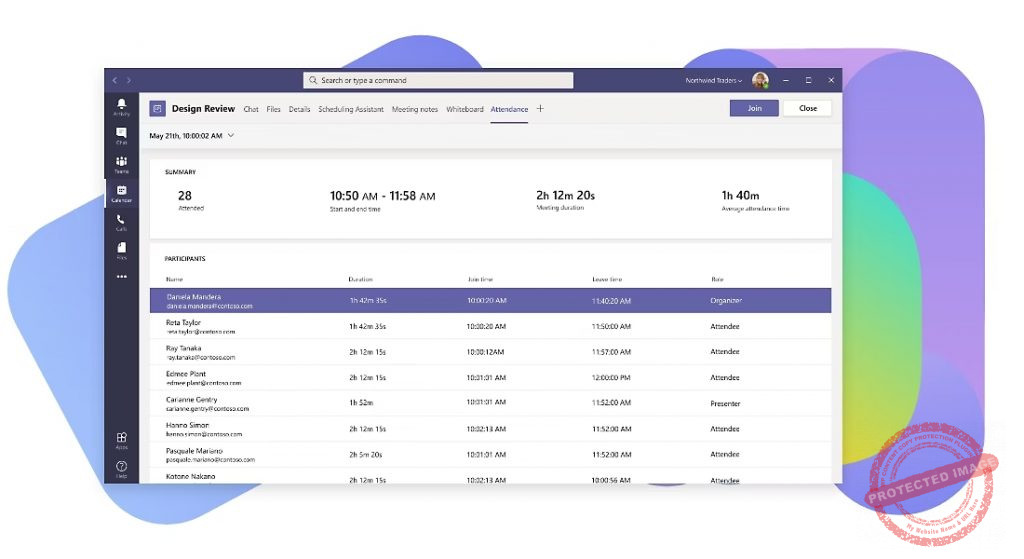Click the back navigation arrow
Image resolution: width=1024 pixels, height=559 pixels.
point(114,80)
